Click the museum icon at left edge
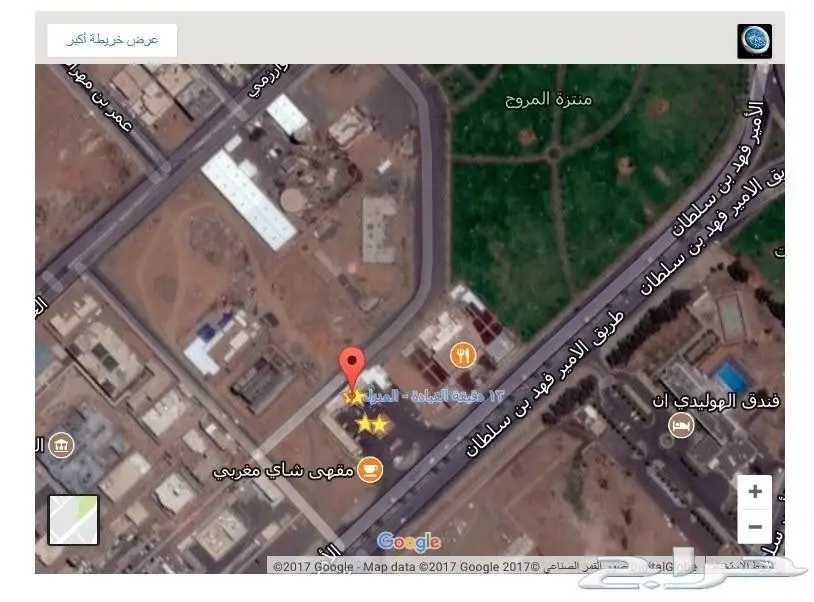 click(x=60, y=444)
